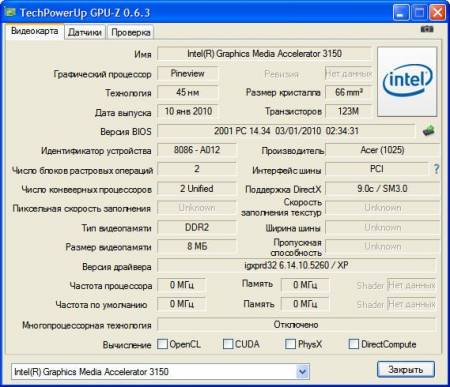Click the Acer (1025) vendor field

coord(382,150)
